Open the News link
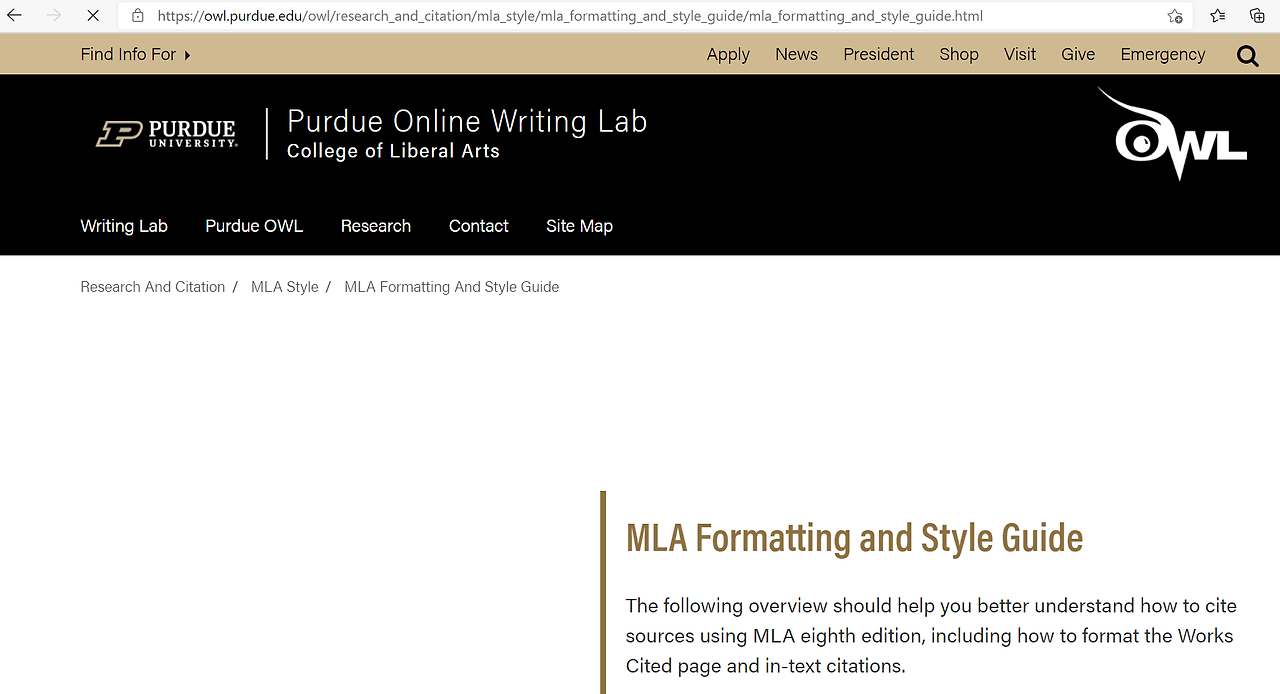The image size is (1280, 694). [796, 54]
